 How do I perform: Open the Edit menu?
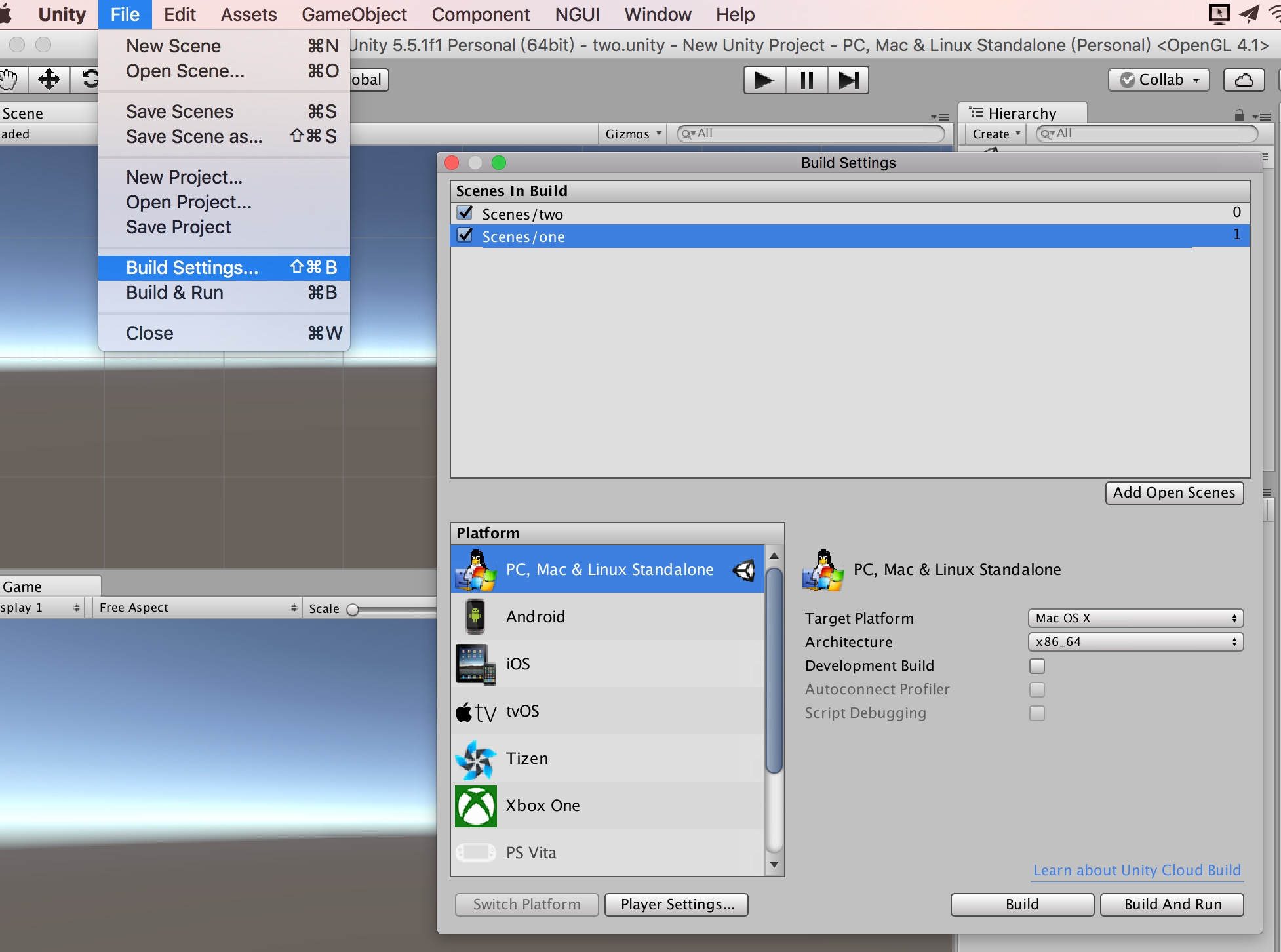click(180, 14)
